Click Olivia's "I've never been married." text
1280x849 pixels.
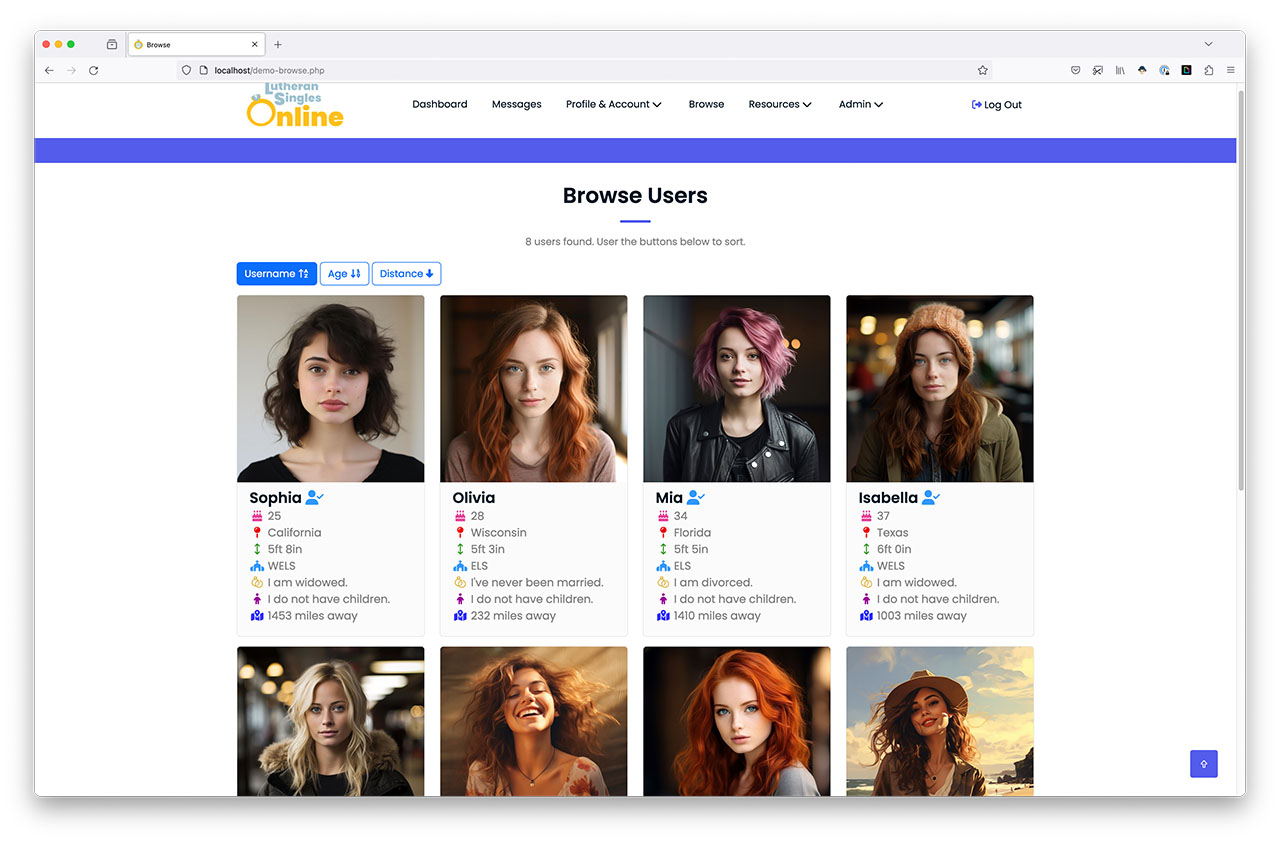[537, 582]
